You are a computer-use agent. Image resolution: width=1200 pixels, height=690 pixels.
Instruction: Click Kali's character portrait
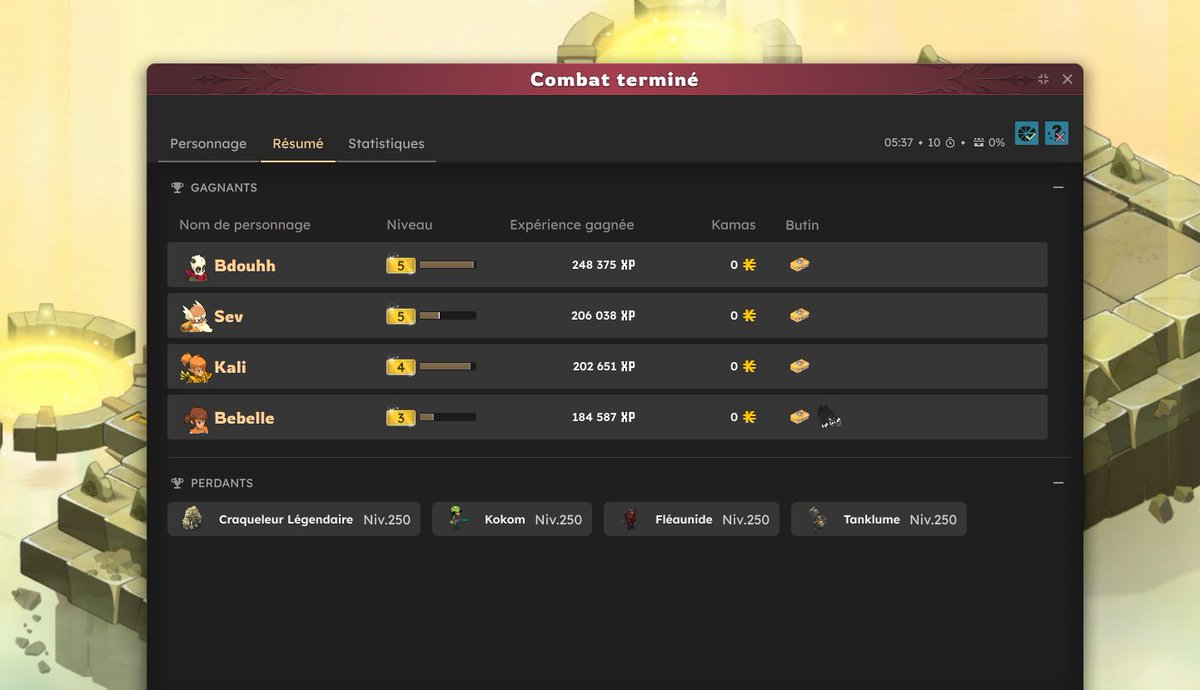pyautogui.click(x=195, y=367)
